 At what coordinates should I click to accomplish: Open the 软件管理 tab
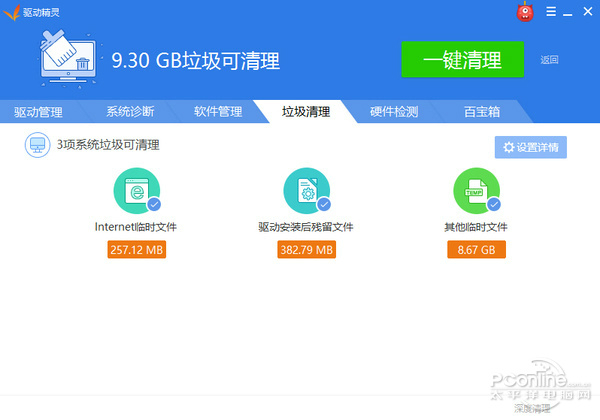[218, 112]
